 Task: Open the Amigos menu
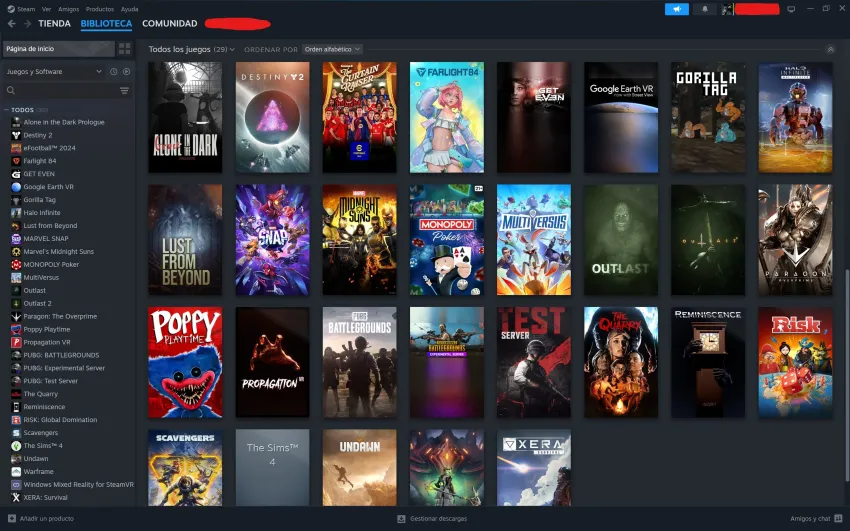tap(68, 8)
